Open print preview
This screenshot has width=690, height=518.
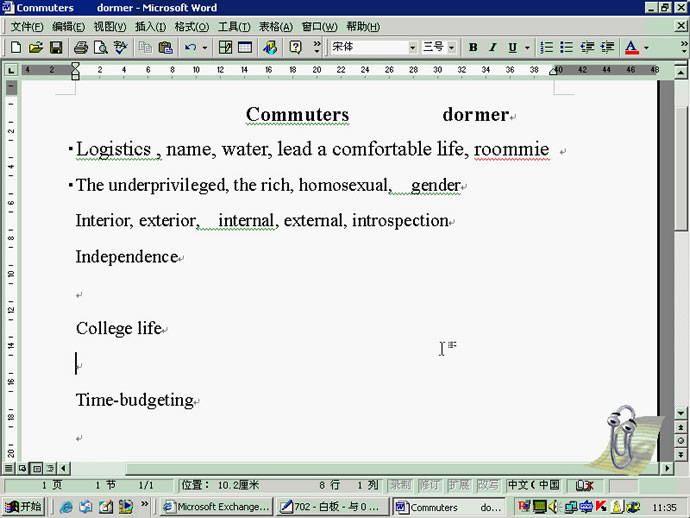click(101, 47)
